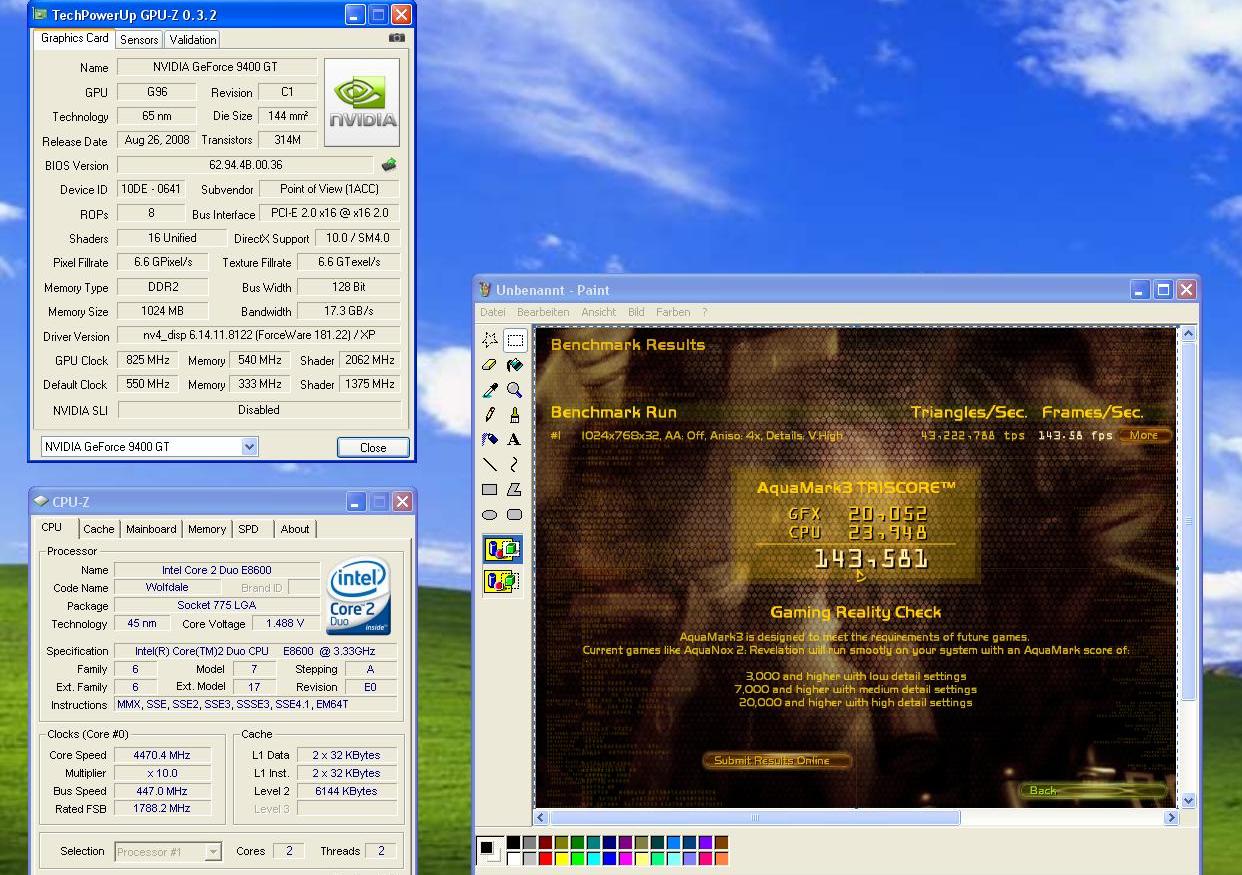Select the Curve tool in Paint
The width and height of the screenshot is (1242, 875).
[515, 465]
